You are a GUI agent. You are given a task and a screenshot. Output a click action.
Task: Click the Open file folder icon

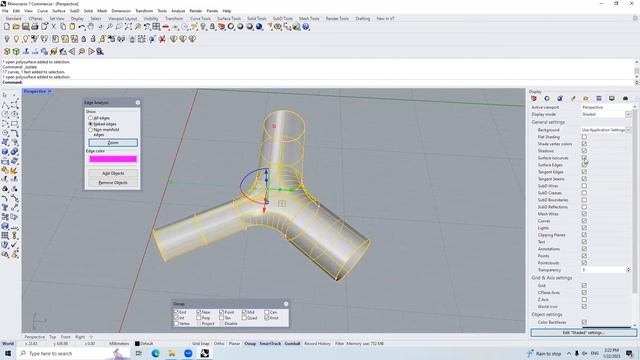tap(16, 27)
